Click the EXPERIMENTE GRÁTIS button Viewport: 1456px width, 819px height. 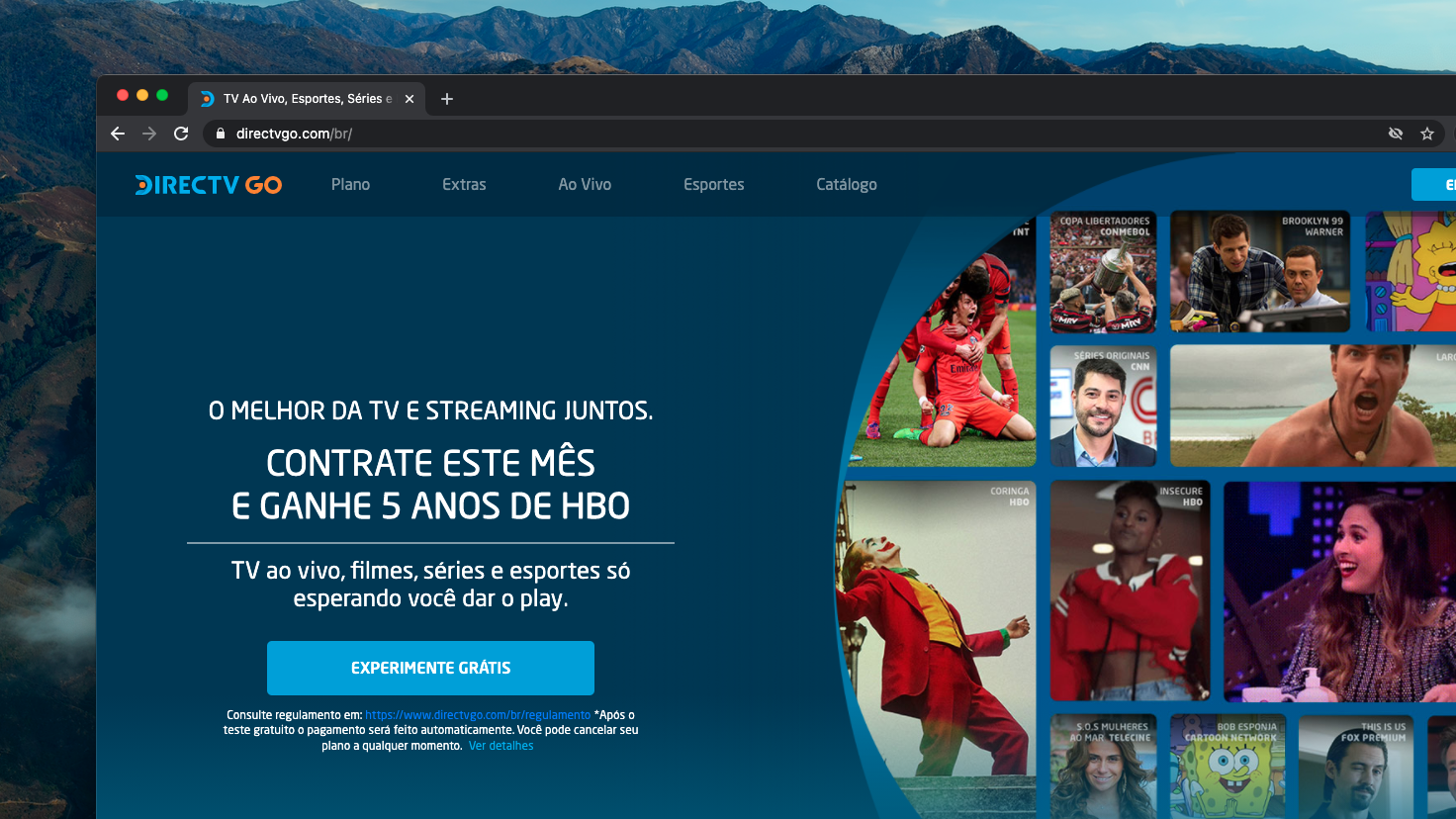430,668
